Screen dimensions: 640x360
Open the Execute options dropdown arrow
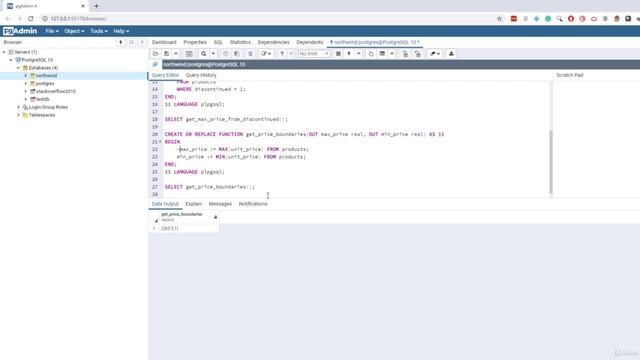(358, 54)
